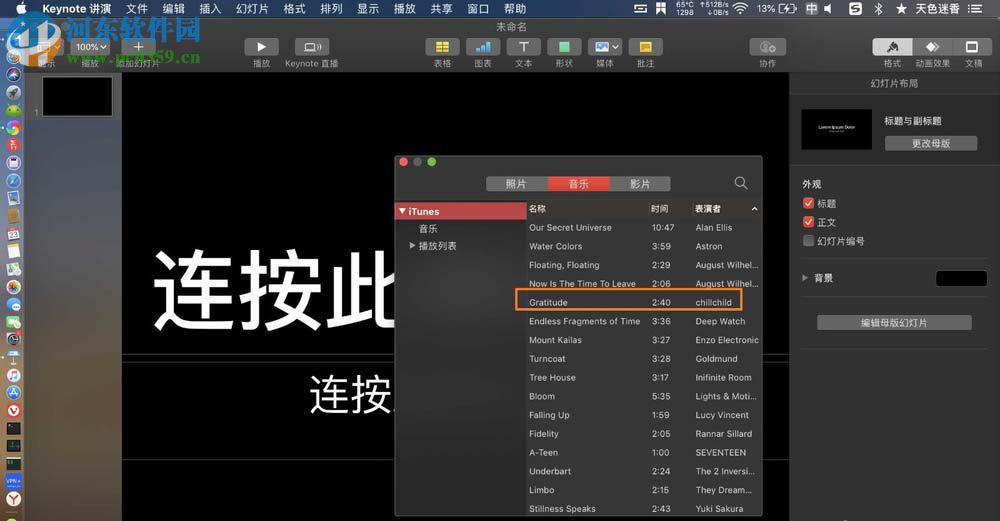Screen dimensions: 1000x521
Task: Open the 编辑 menu
Action: click(x=173, y=8)
